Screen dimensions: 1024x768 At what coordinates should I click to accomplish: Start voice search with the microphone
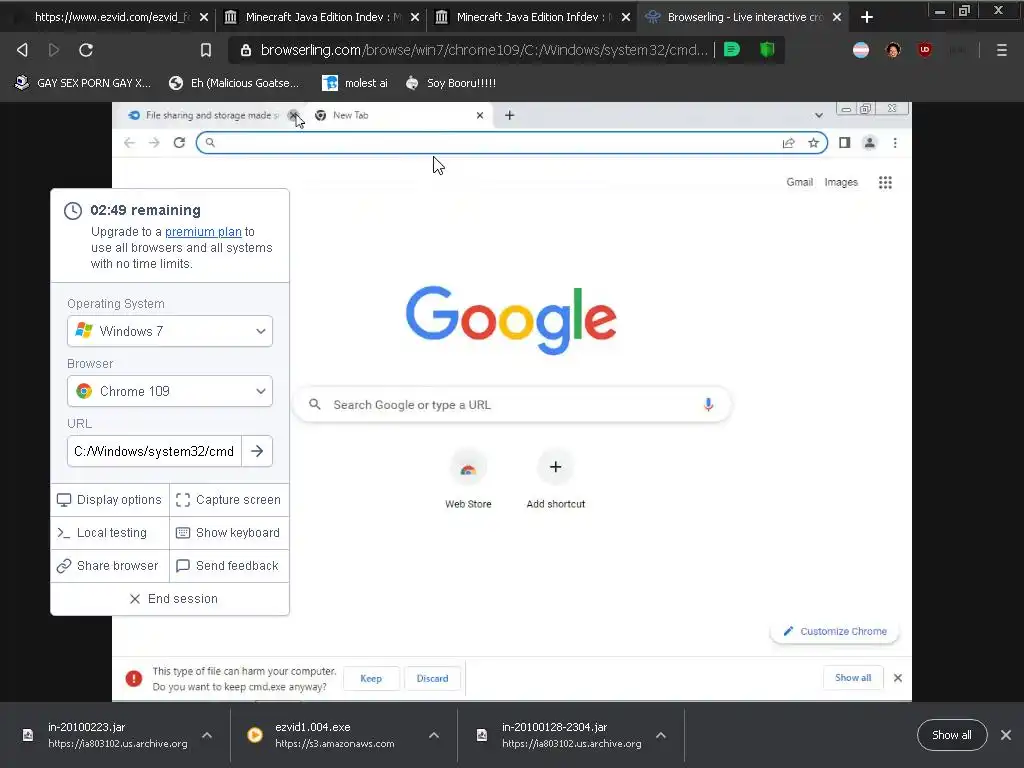[708, 405]
